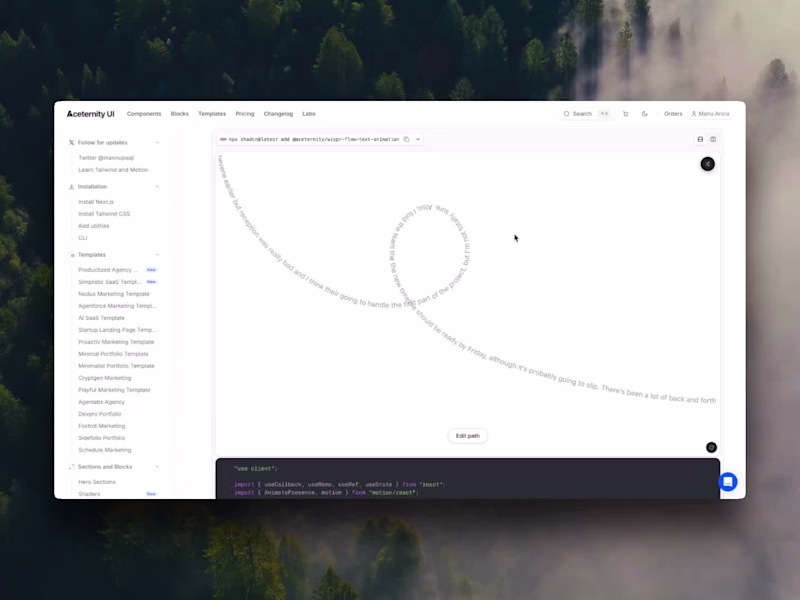The height and width of the screenshot is (600, 800).
Task: Open Nodus Marketing Template
Action: [114, 294]
